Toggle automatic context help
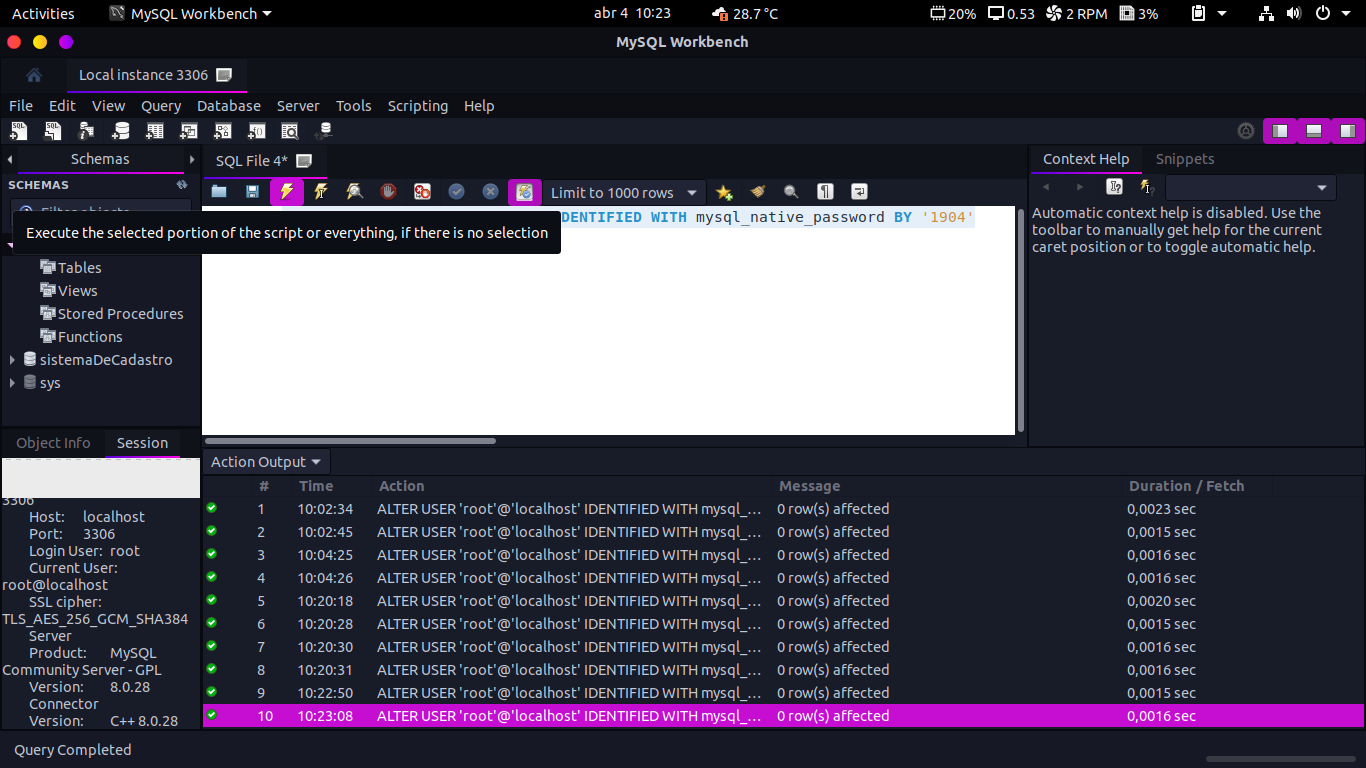1366x768 pixels. click(x=1147, y=187)
